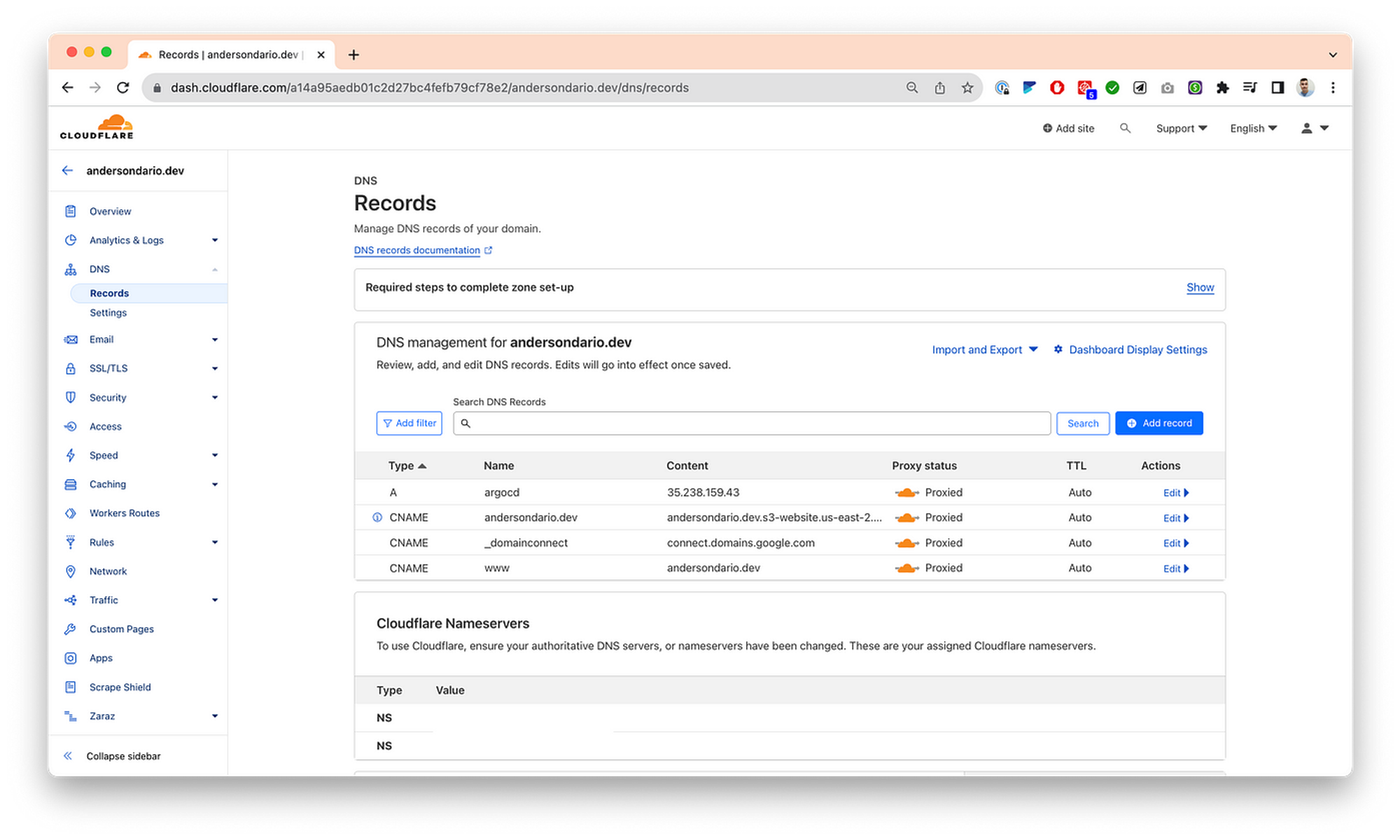Click the Overview sidebar icon
Screen dimensions: 1400x840
[71, 211]
